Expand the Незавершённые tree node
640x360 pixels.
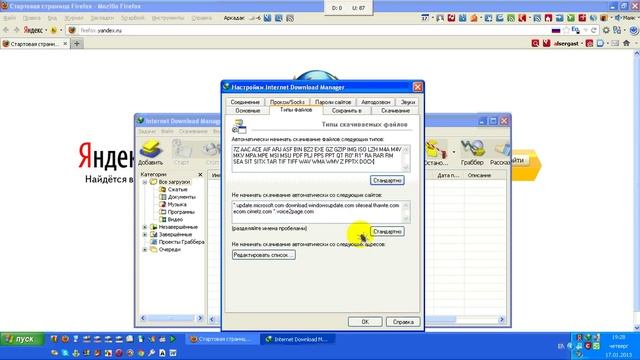145,227
